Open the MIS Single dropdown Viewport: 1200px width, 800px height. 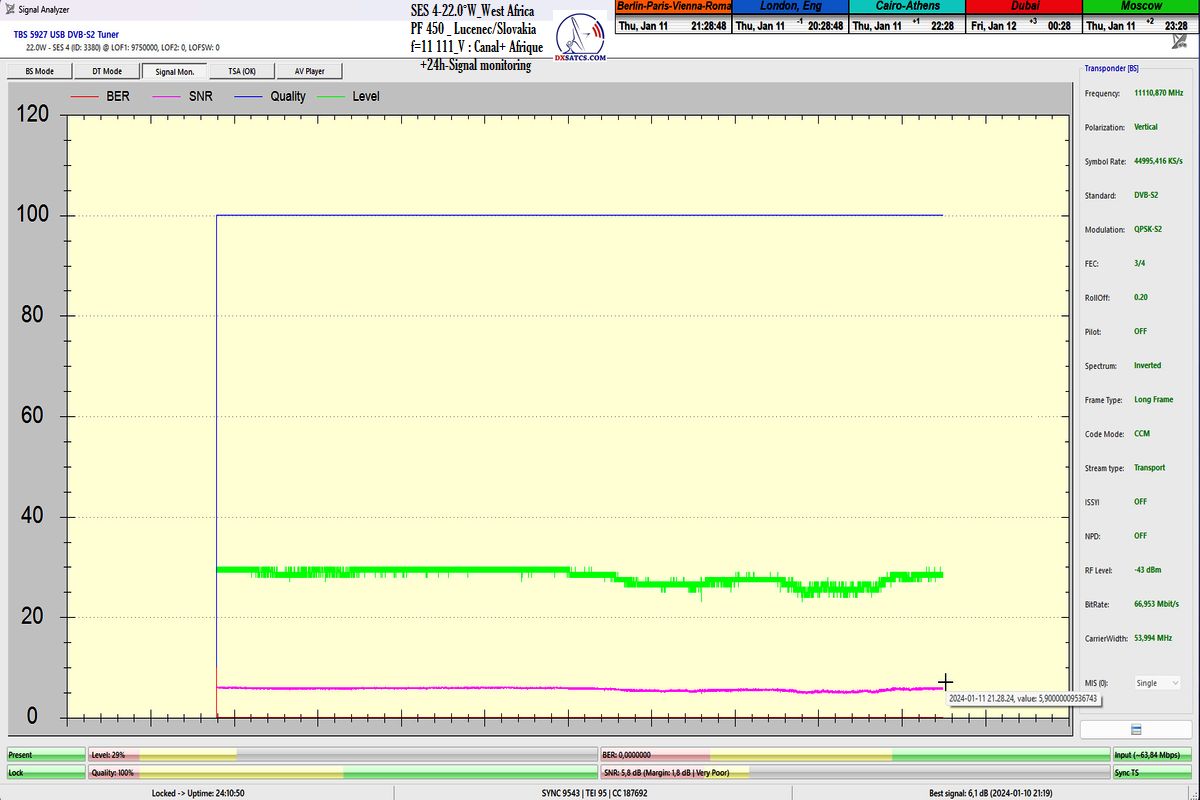coord(1155,683)
